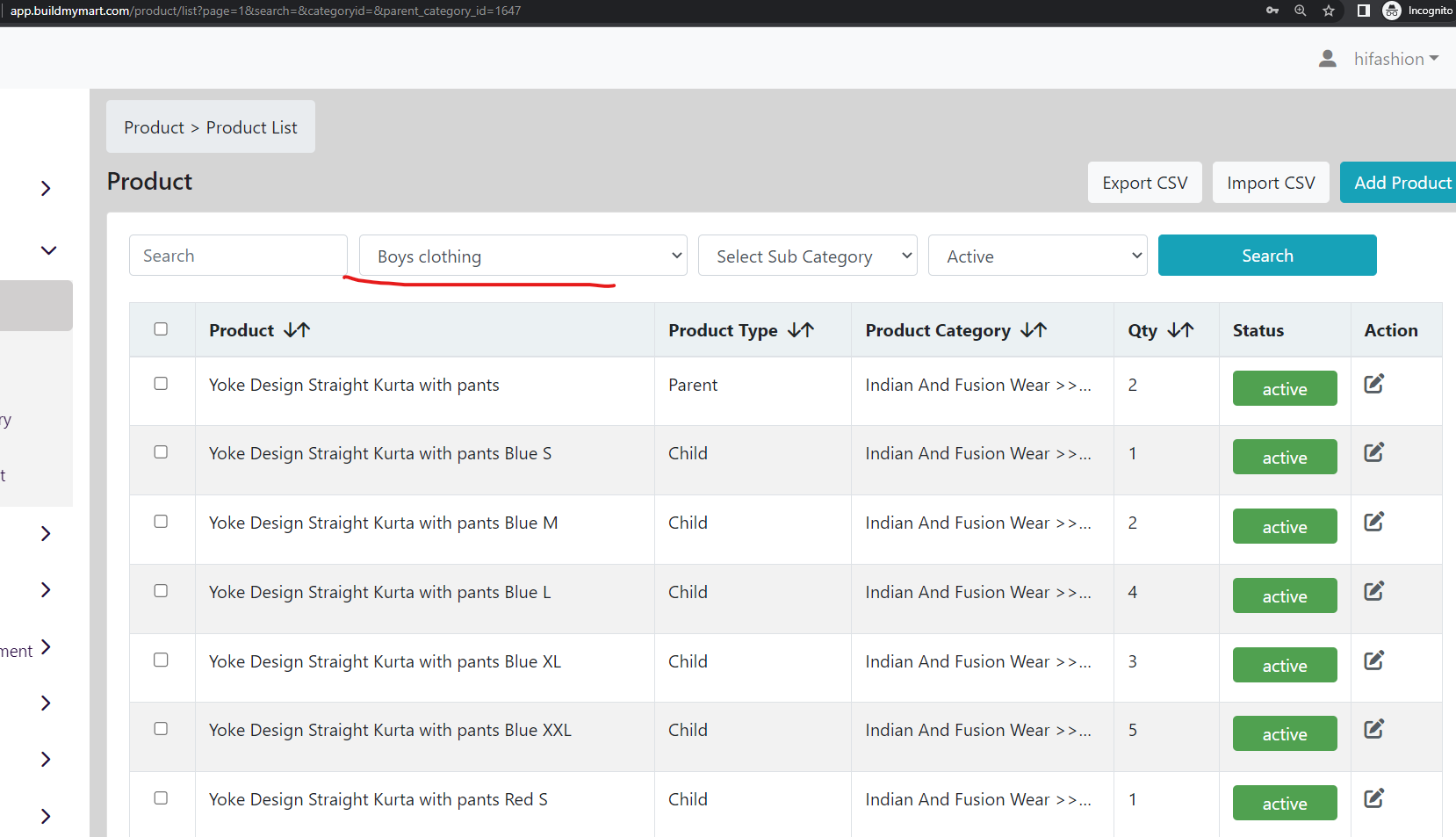Click the Import CSV button
The width and height of the screenshot is (1456, 837).
[x=1271, y=183]
